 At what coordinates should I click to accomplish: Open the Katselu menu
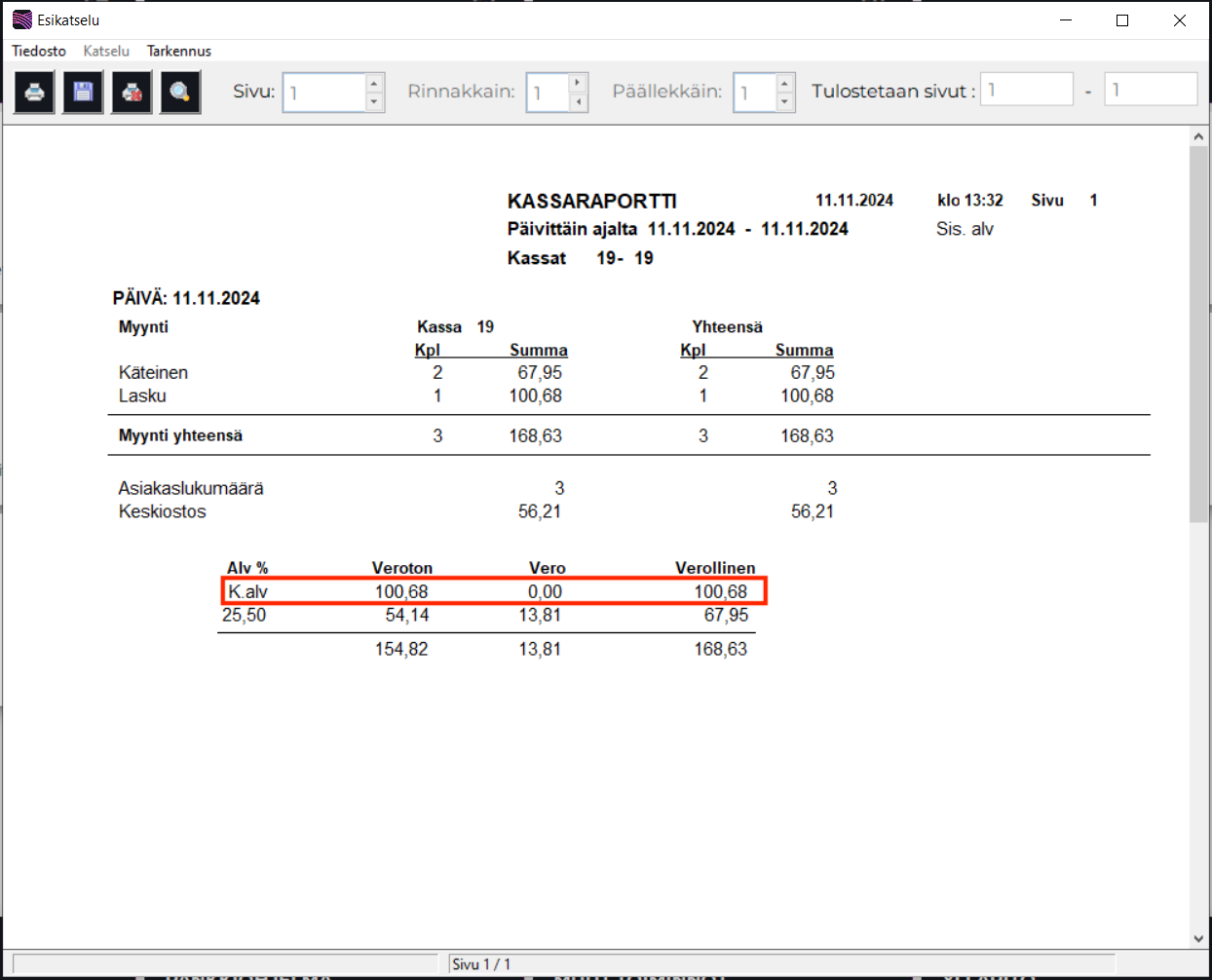pyautogui.click(x=106, y=51)
